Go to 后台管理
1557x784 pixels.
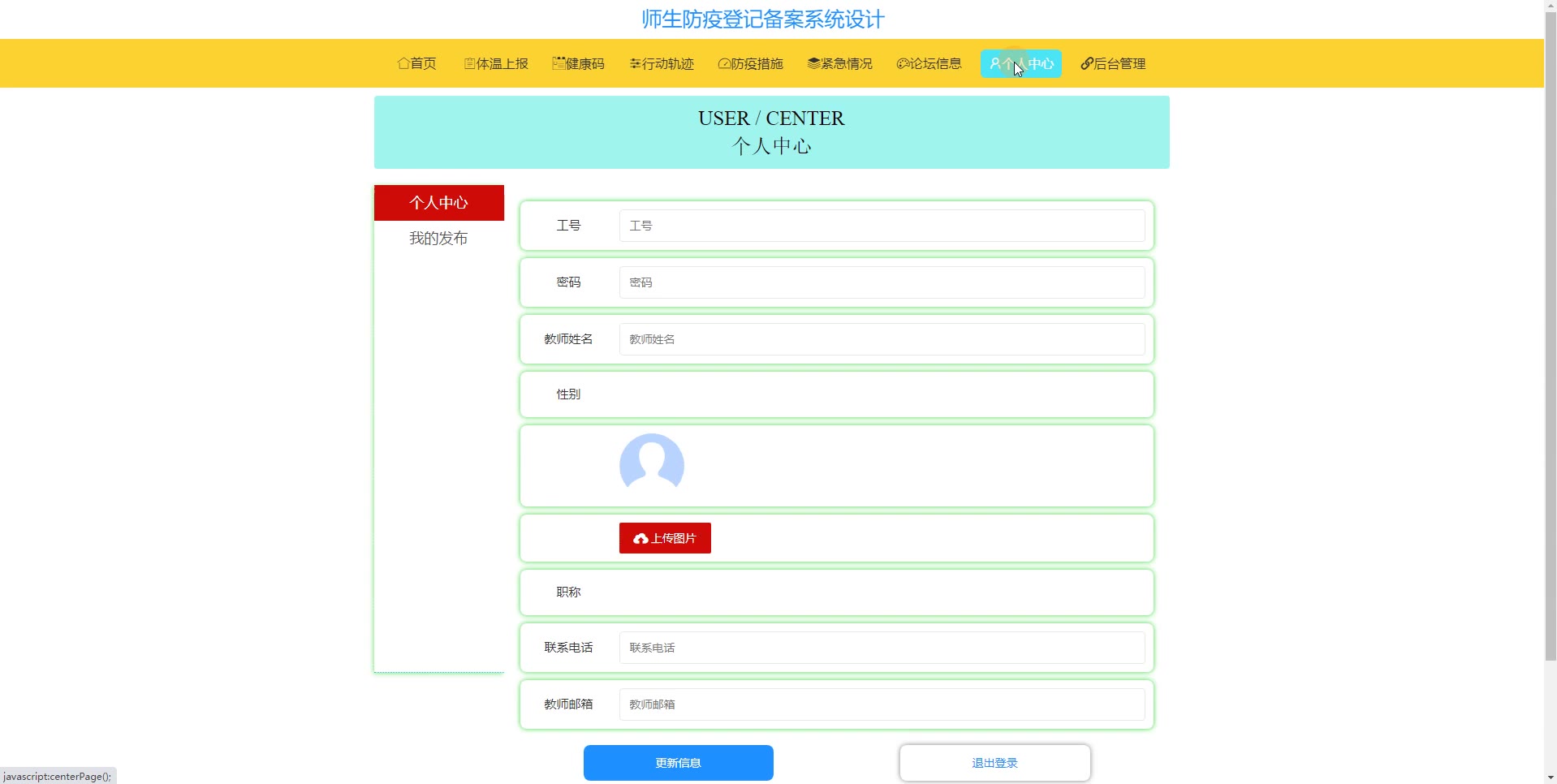1113,63
